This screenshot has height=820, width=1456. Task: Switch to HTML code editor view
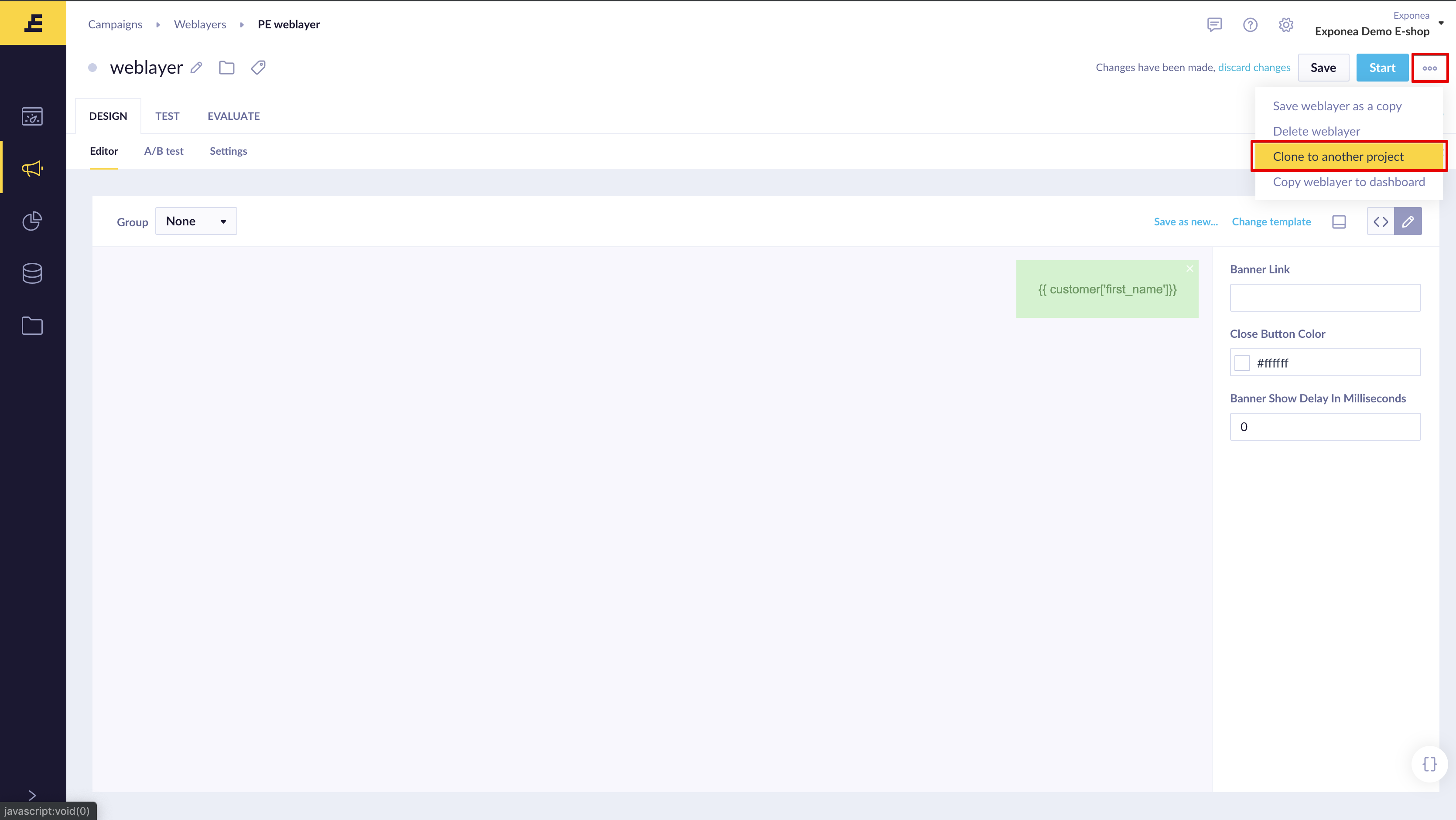pyautogui.click(x=1380, y=221)
